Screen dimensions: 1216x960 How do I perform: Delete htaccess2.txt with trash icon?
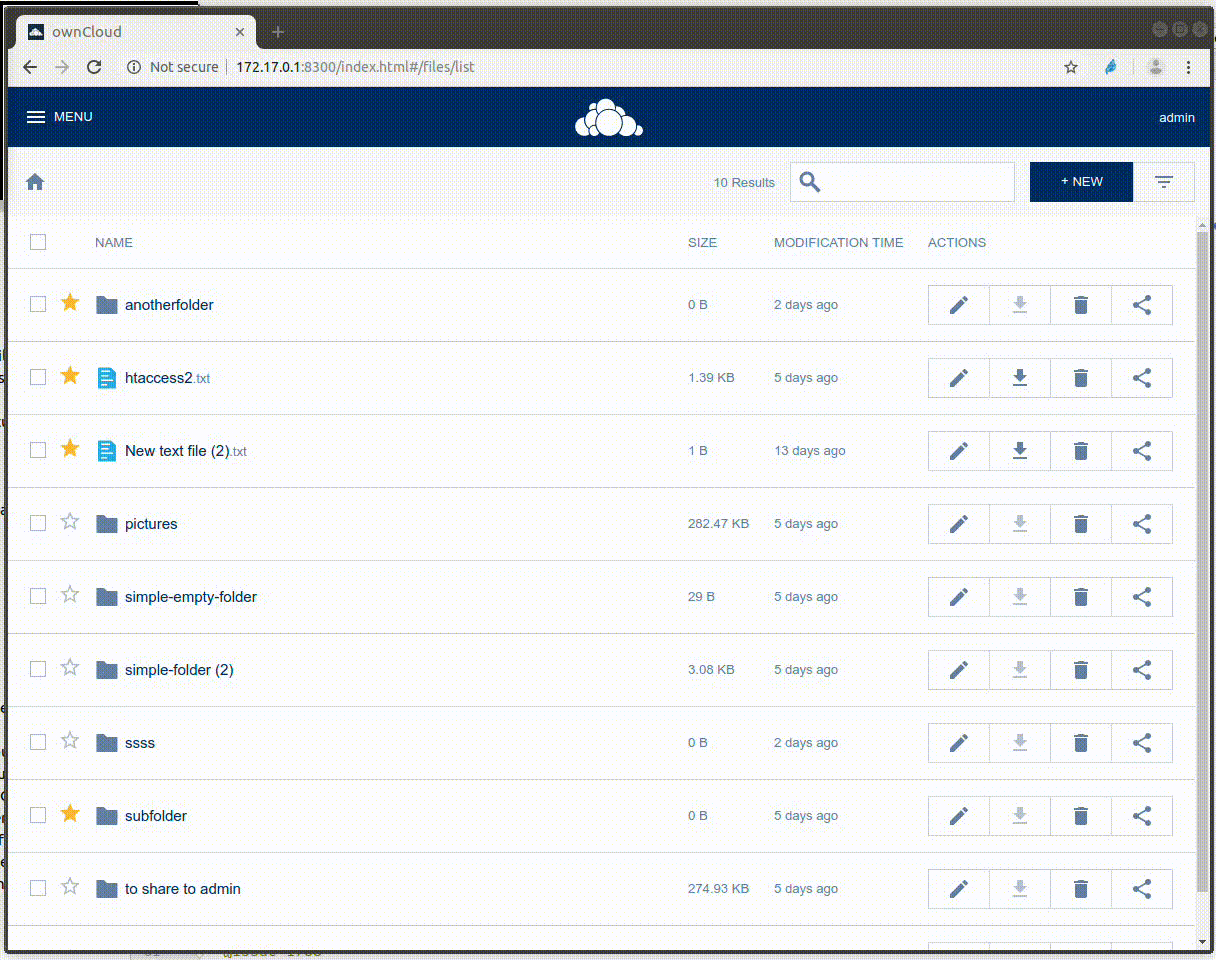coord(1081,378)
